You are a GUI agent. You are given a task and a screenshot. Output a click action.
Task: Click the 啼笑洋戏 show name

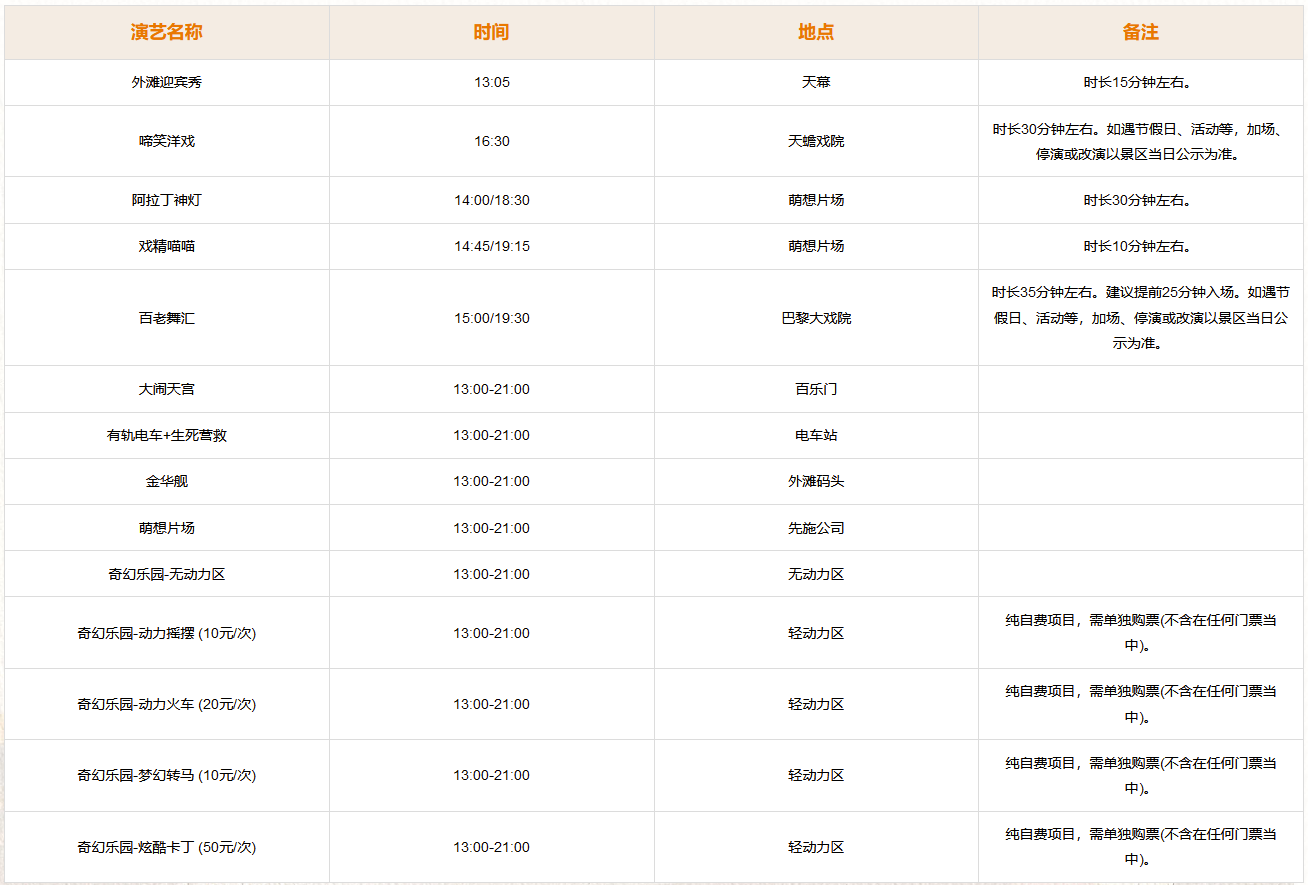166,141
